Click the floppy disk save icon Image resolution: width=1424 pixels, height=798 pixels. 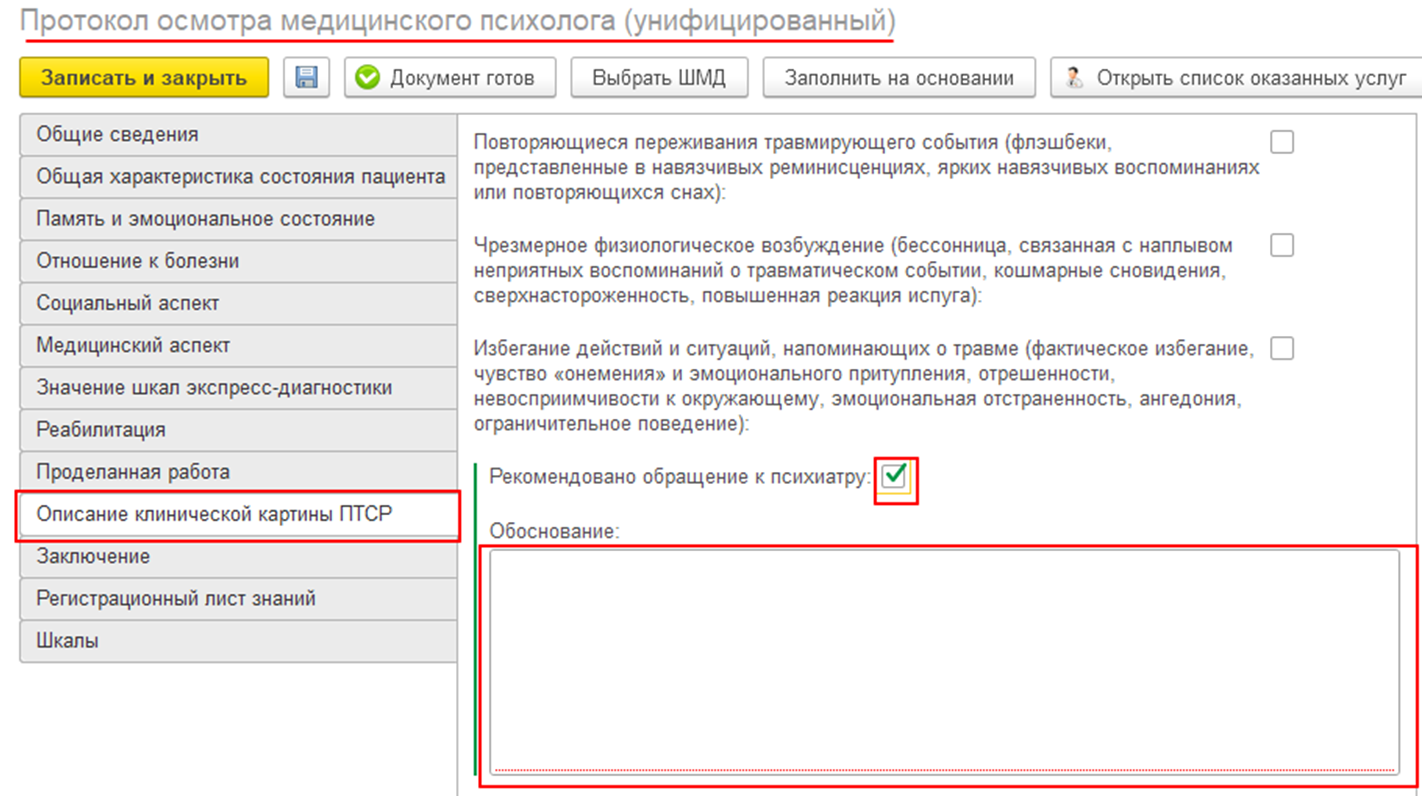coord(307,78)
